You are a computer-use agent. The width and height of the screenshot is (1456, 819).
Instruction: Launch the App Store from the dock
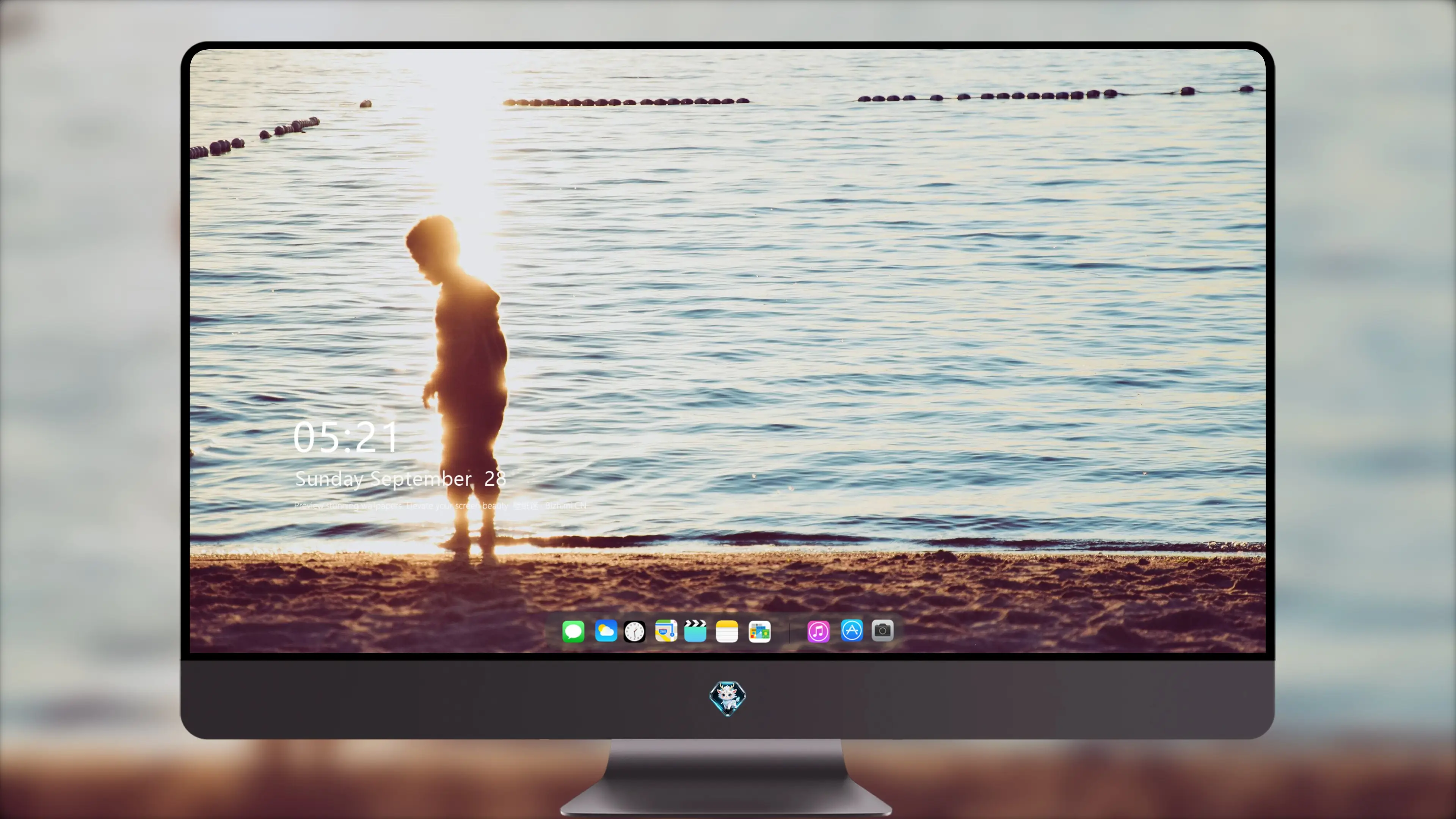(852, 630)
